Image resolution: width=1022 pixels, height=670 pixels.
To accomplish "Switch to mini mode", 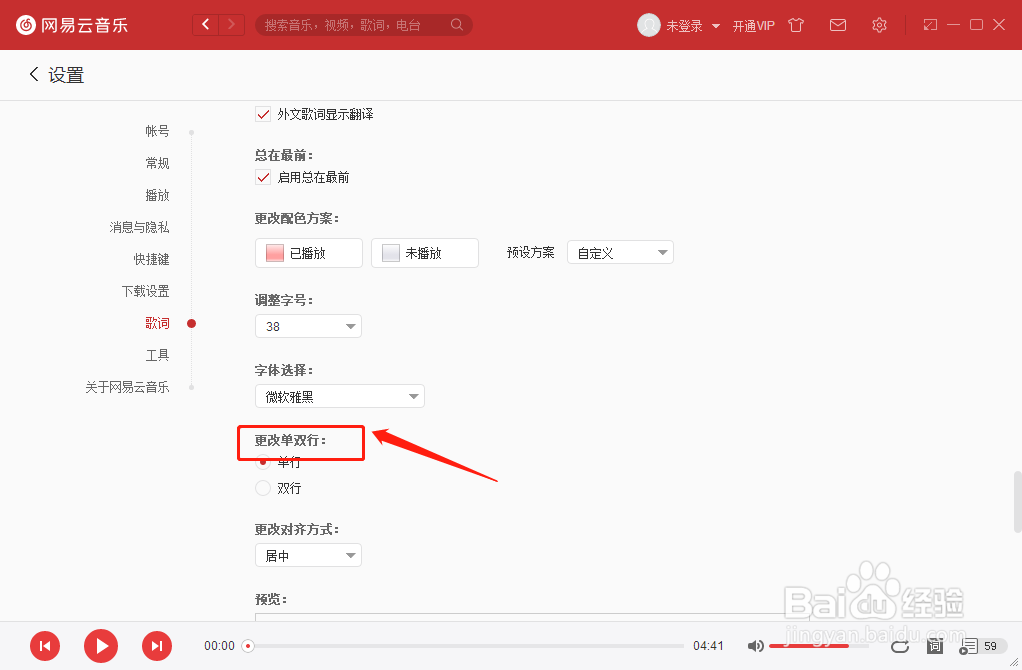I will coord(929,24).
